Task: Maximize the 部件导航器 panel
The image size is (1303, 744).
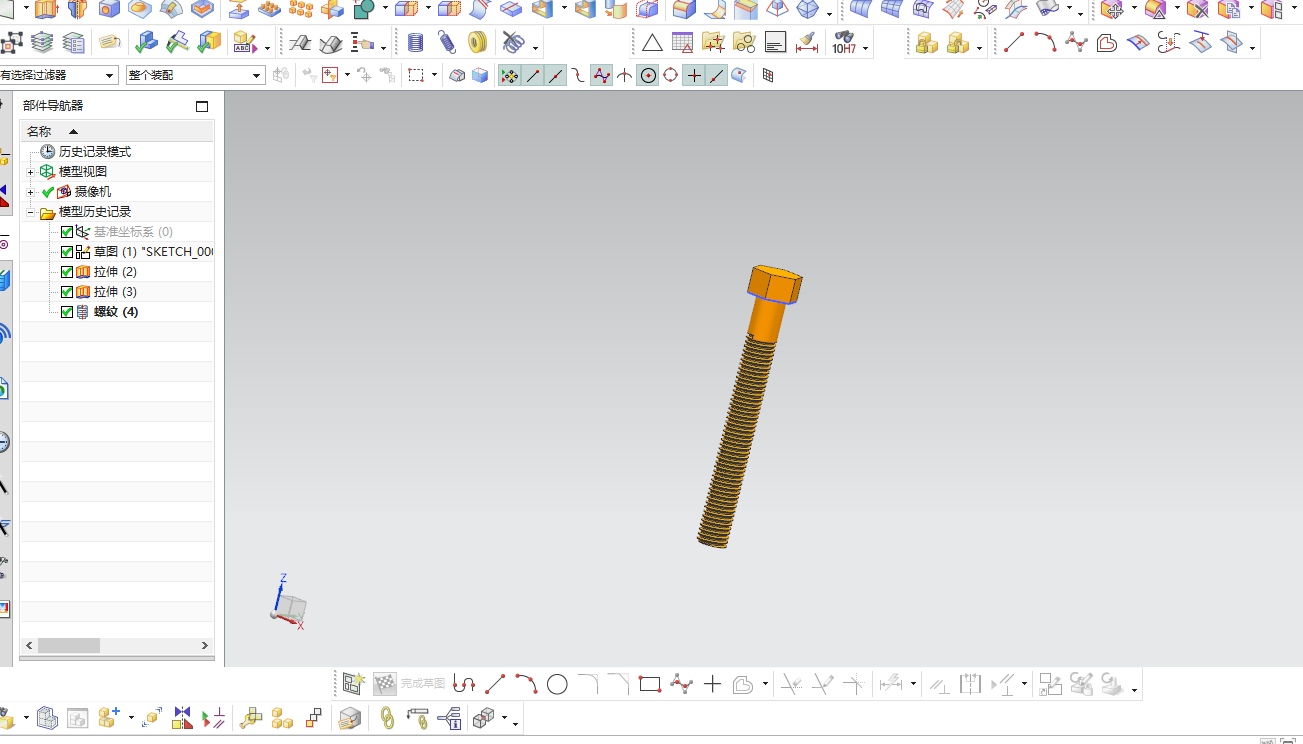Action: [x=202, y=106]
